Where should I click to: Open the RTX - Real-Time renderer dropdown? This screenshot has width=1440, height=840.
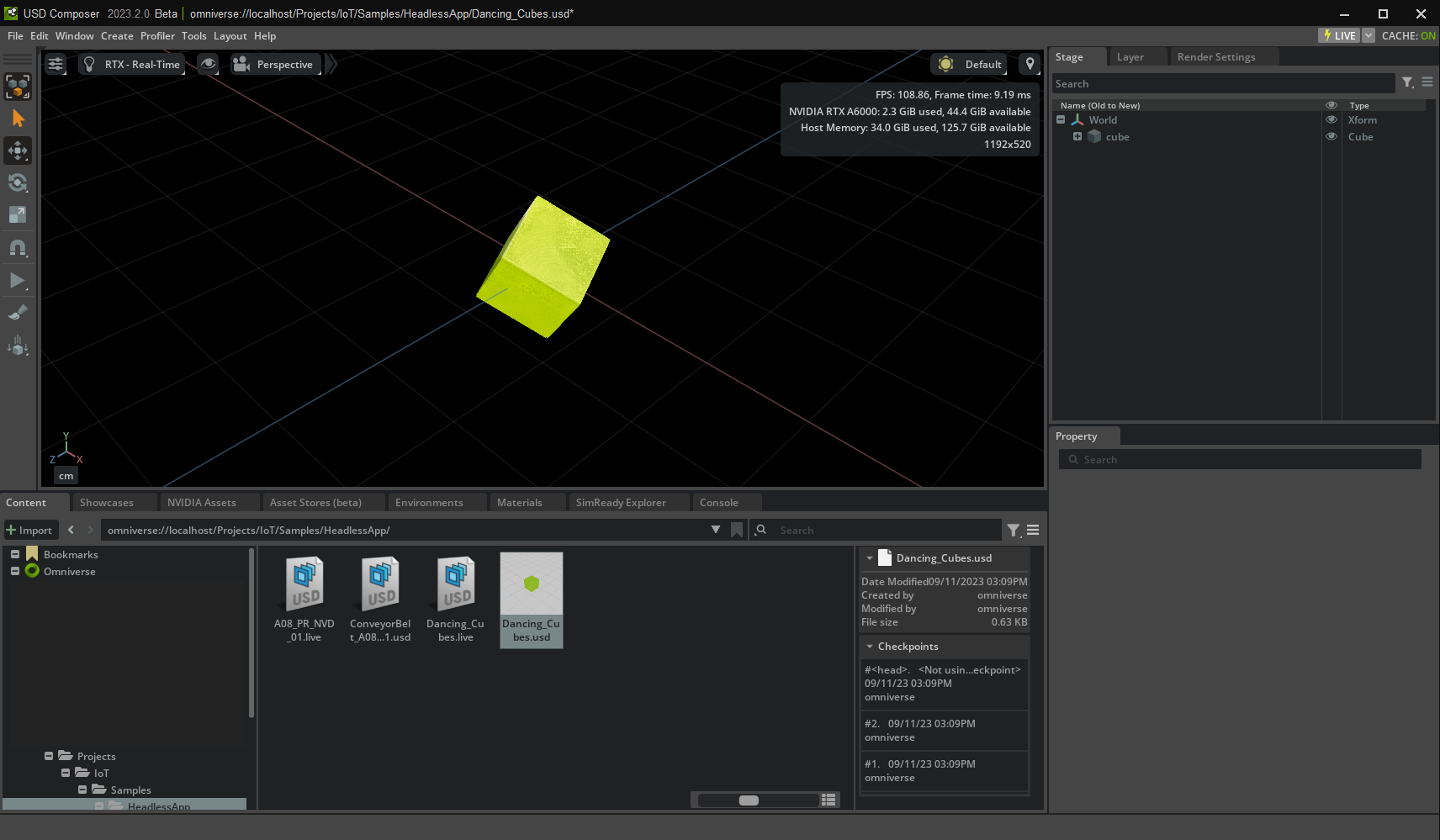click(132, 65)
